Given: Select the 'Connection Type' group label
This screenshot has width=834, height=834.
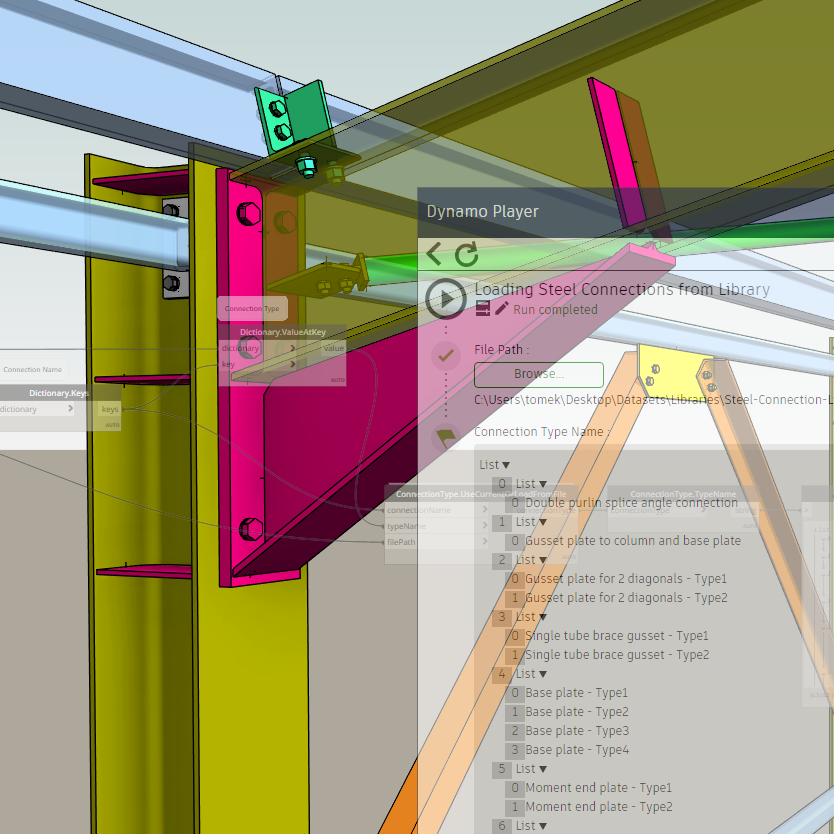Looking at the screenshot, I should click(252, 308).
